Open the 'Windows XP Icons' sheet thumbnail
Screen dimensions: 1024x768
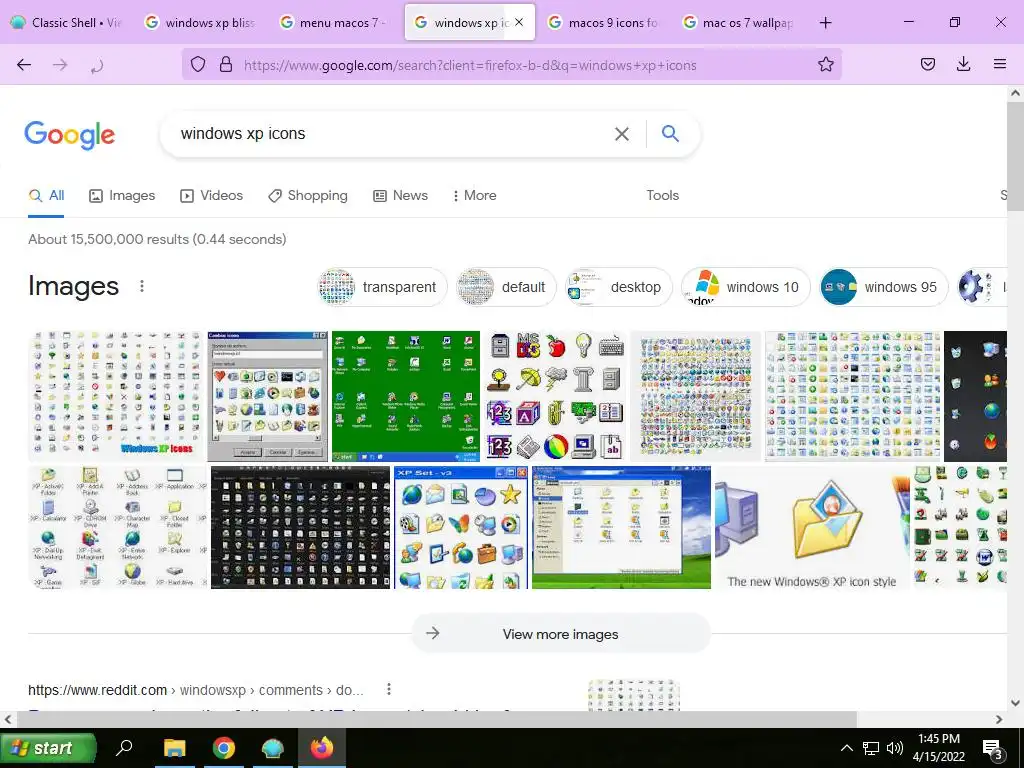click(116, 396)
